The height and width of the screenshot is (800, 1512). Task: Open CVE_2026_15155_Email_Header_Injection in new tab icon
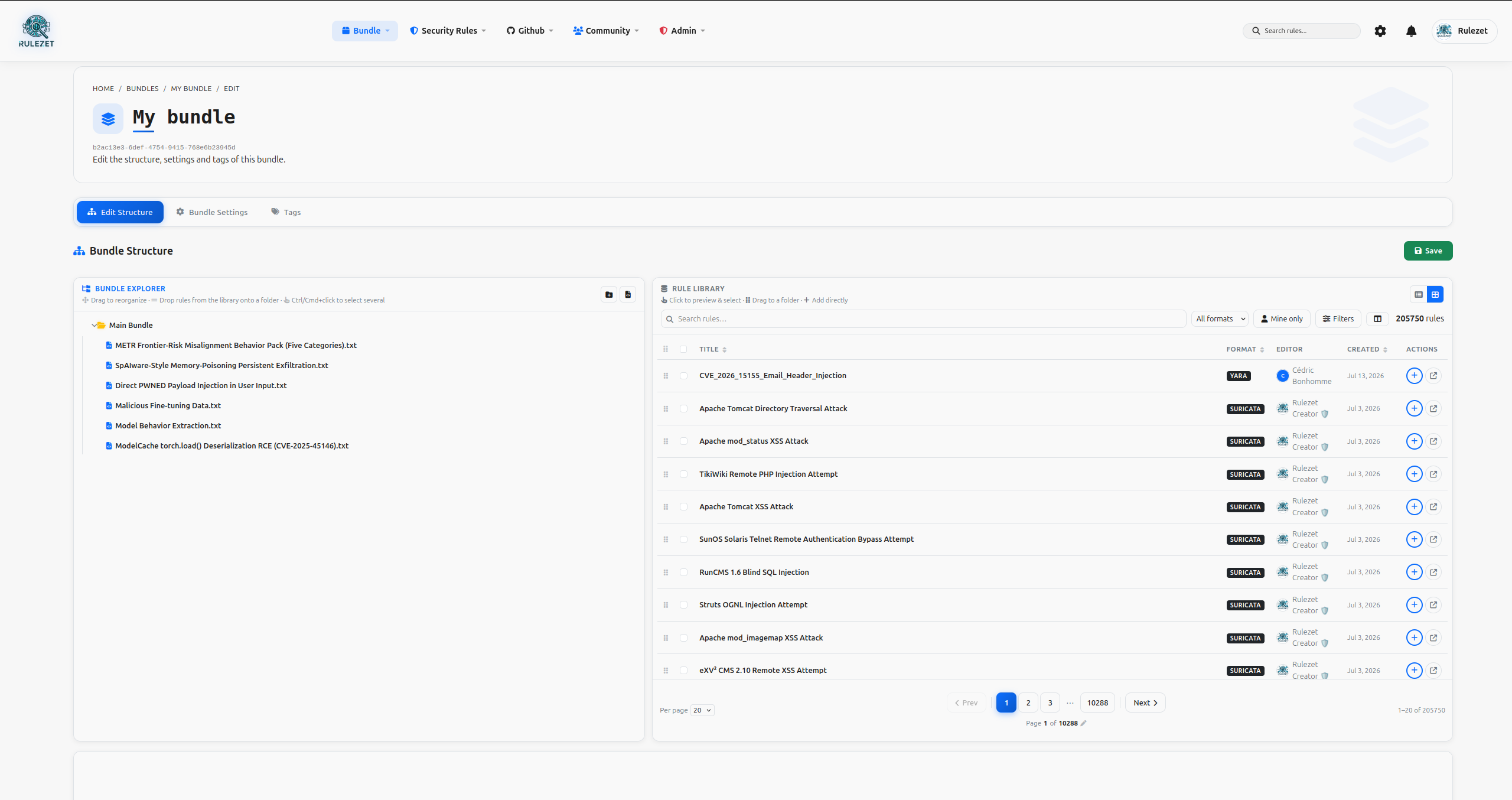pyautogui.click(x=1433, y=376)
